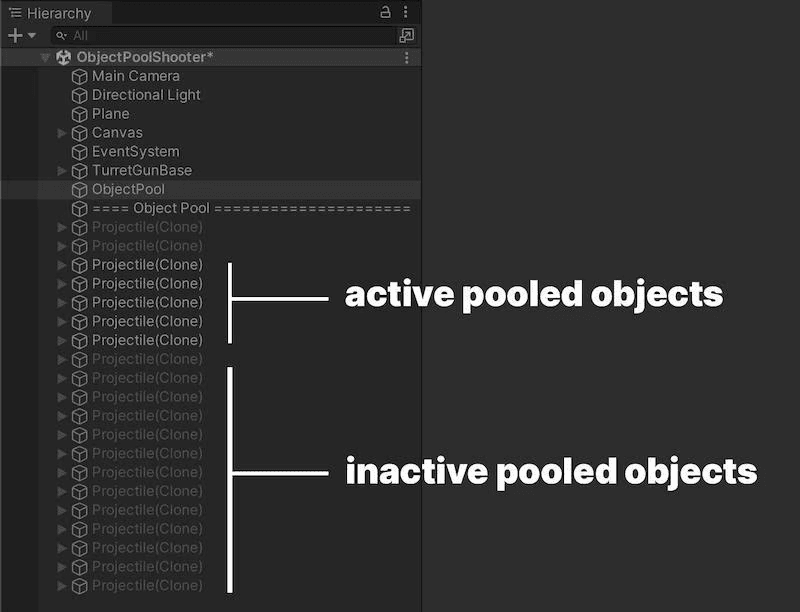Click the scene icon beside ObjectPoolShooter
Viewport: 800px width, 612px height.
point(62,57)
